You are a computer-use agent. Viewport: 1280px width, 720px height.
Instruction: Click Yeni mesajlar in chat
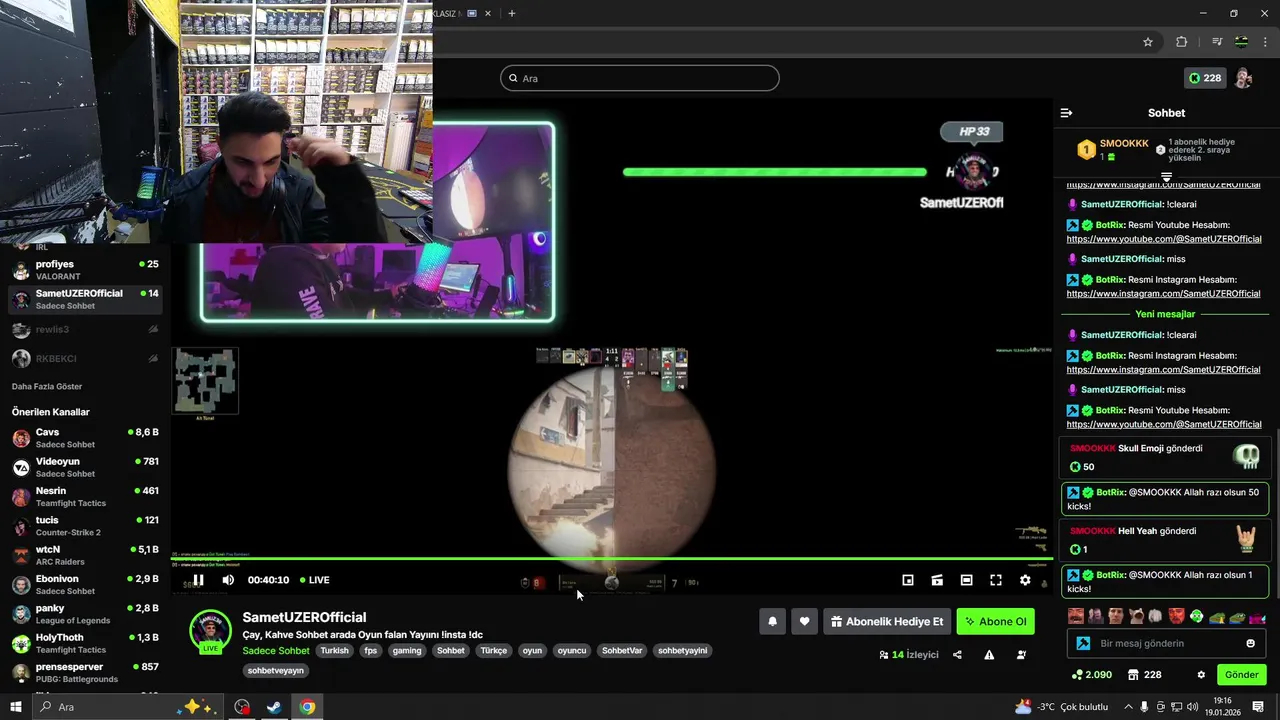(1165, 314)
